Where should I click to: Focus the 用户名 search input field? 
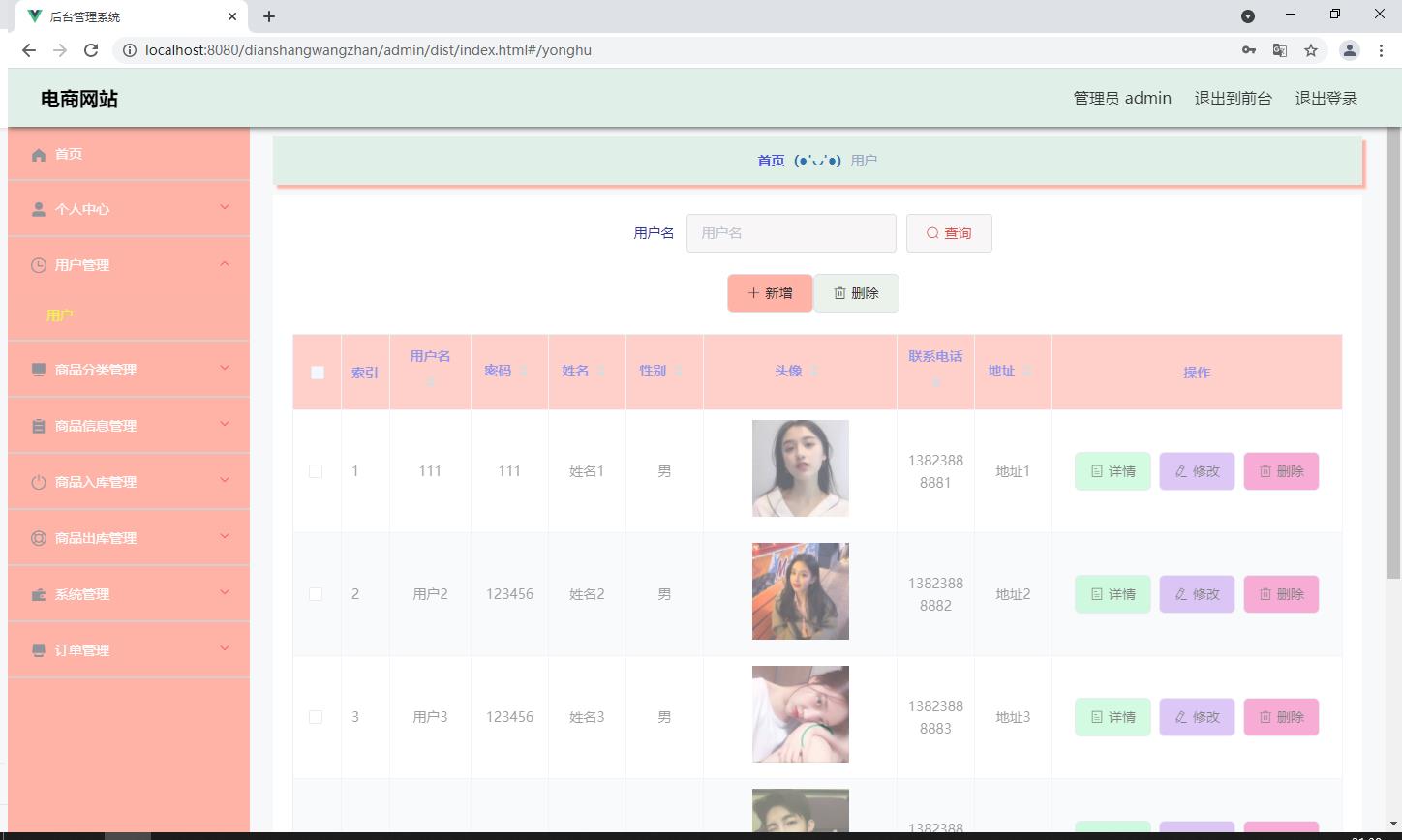pos(791,233)
